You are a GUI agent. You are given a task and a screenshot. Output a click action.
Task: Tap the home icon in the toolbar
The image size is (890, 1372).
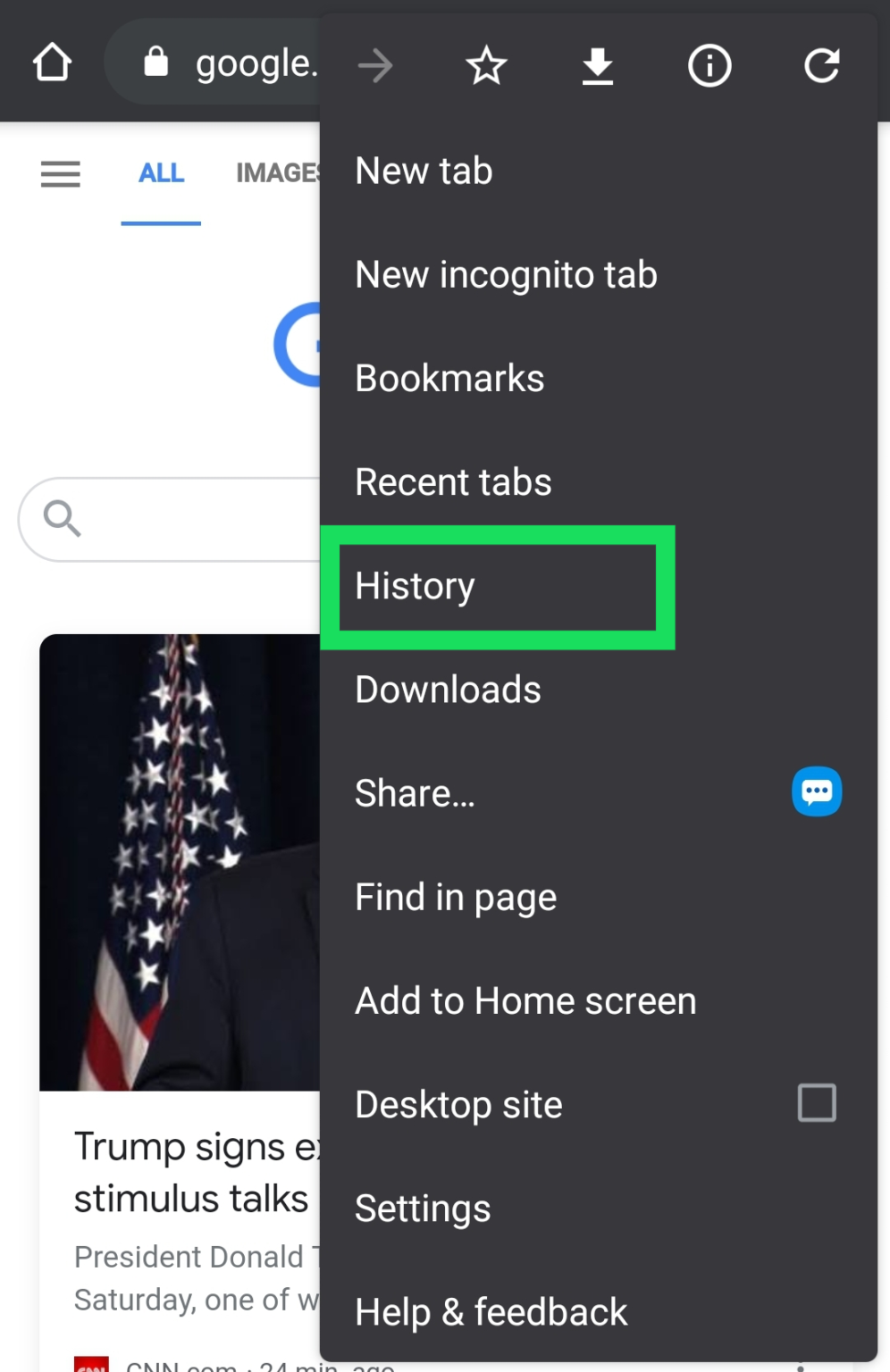point(52,61)
